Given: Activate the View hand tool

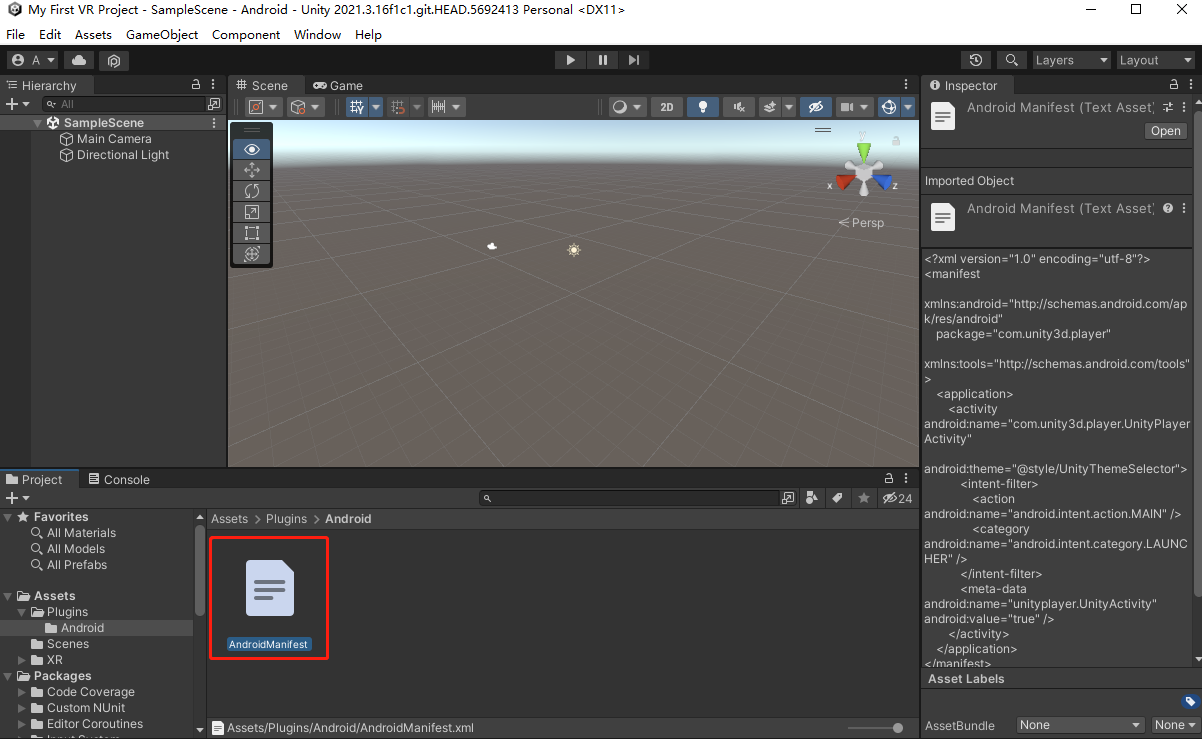Looking at the screenshot, I should [x=252, y=149].
